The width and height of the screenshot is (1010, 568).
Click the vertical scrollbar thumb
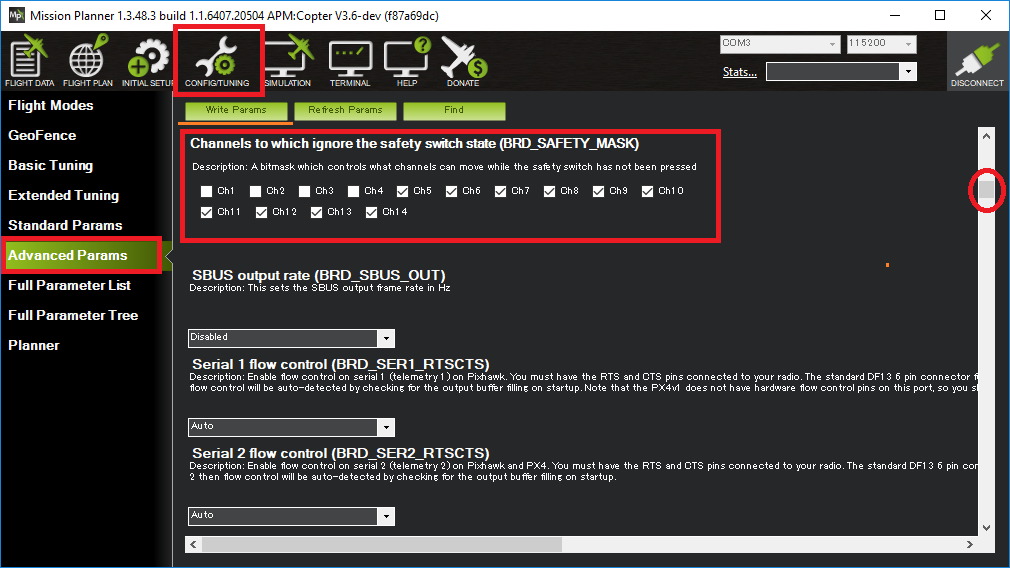pyautogui.click(x=986, y=190)
